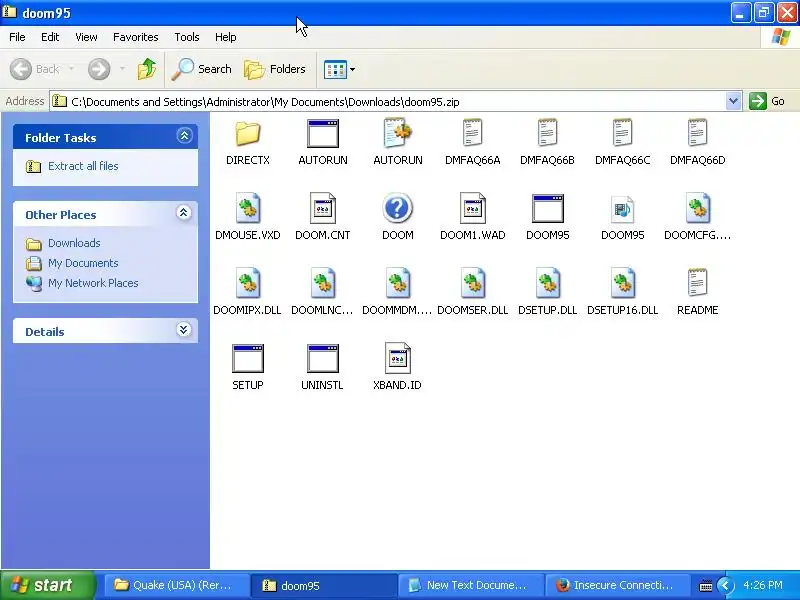800x600 pixels.
Task: Select the DOOMCFG file icon
Action: coord(697,208)
